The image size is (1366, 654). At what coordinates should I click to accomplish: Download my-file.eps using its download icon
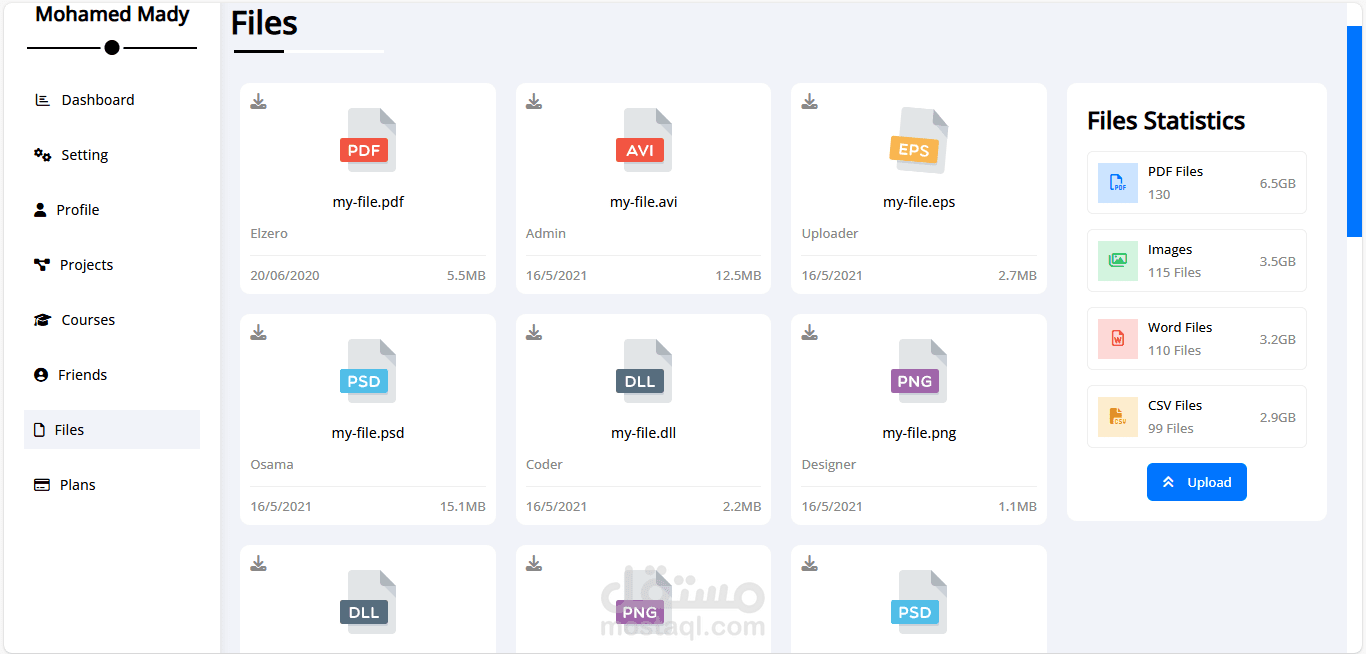coord(810,101)
